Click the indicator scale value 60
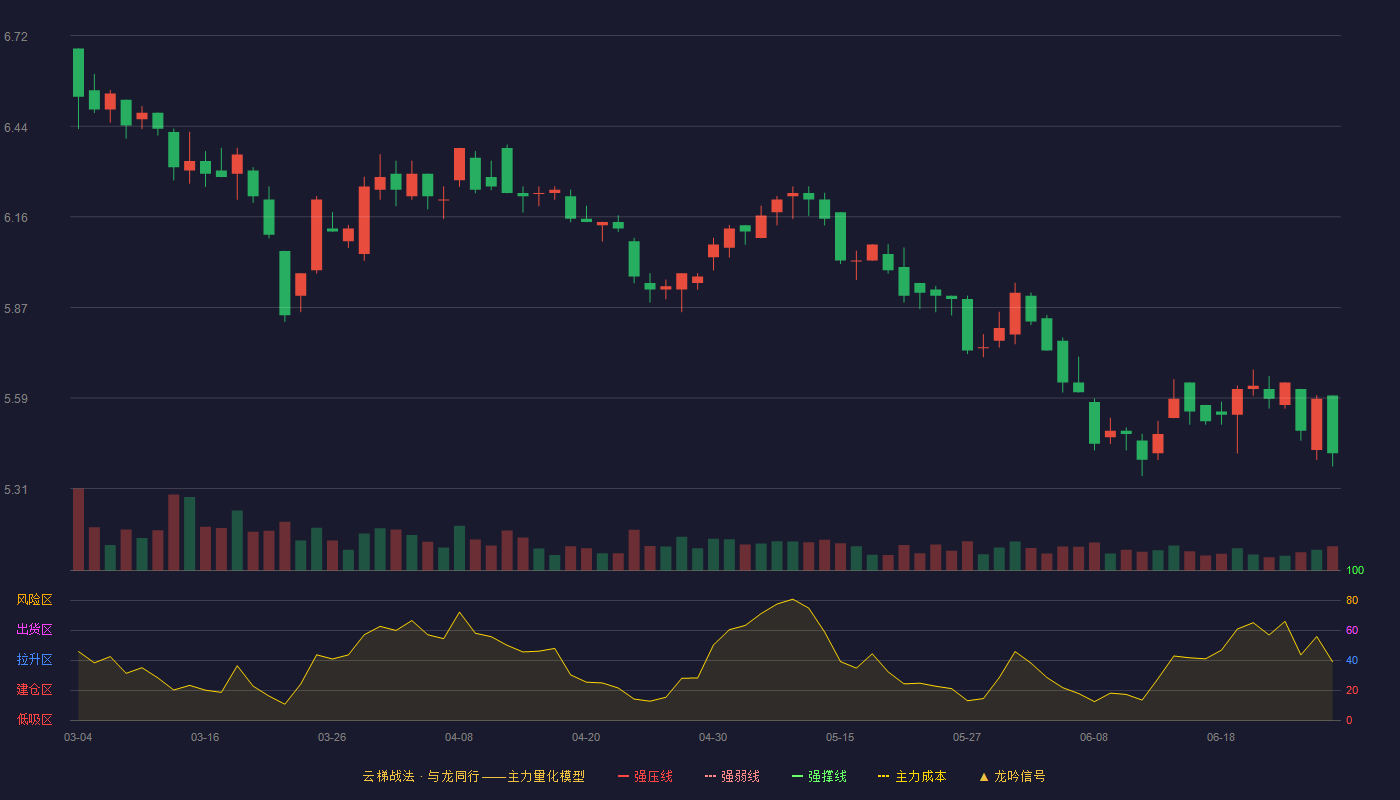1400x800 pixels. click(x=1352, y=631)
